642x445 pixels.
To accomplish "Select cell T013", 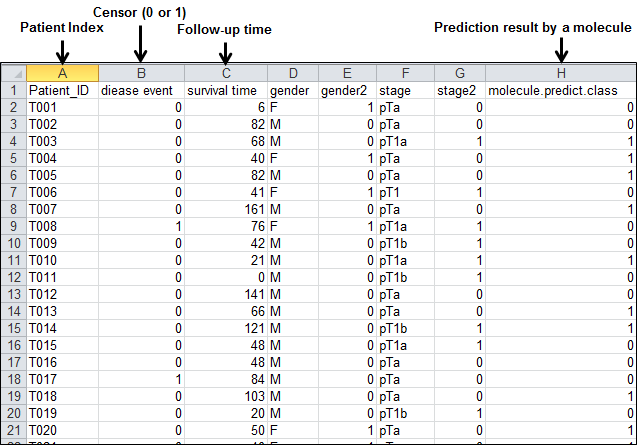I will 62,311.
